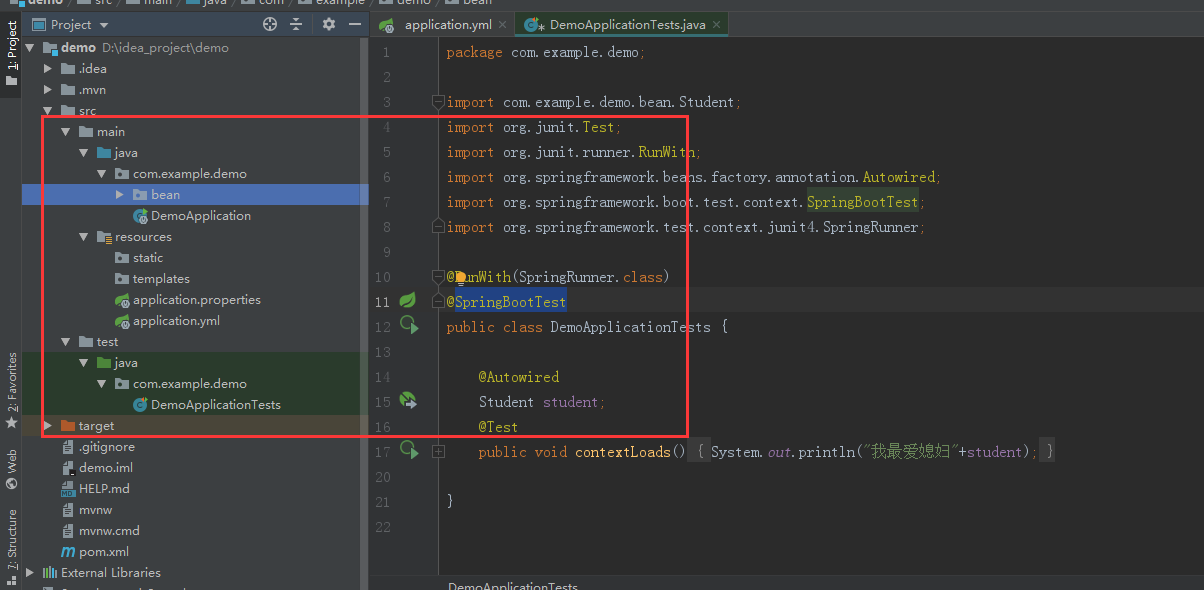1204x590 pixels.
Task: Expand the .idea folder
Action: coord(47,68)
